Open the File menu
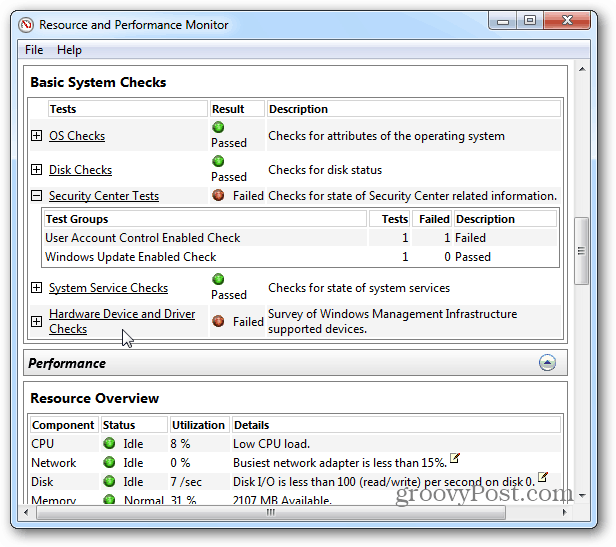 (34, 50)
